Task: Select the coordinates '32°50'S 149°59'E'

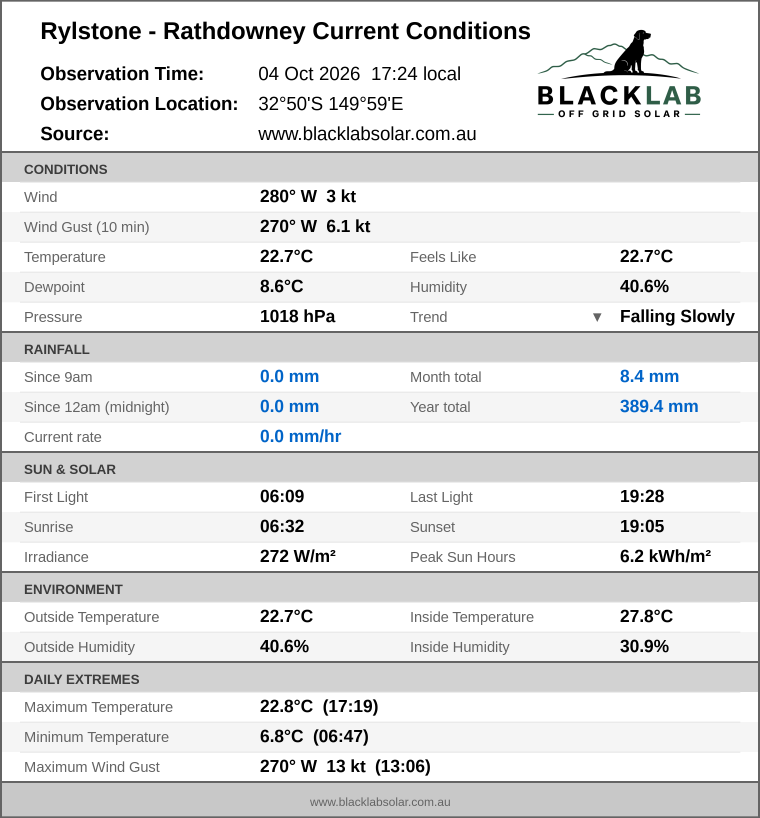Action: coord(331,104)
